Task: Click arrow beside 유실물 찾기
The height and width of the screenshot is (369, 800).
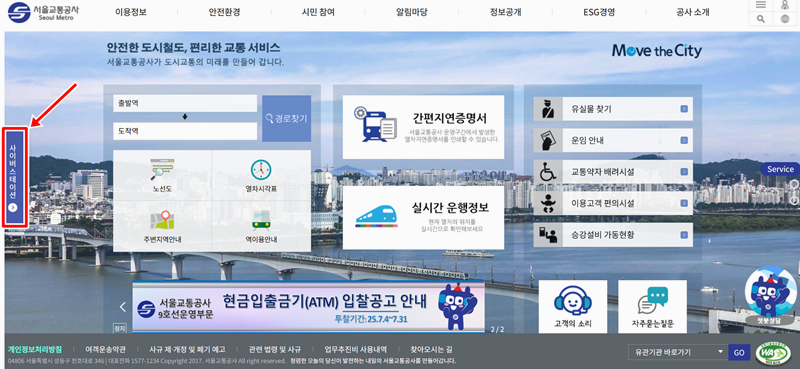Action: [x=684, y=109]
